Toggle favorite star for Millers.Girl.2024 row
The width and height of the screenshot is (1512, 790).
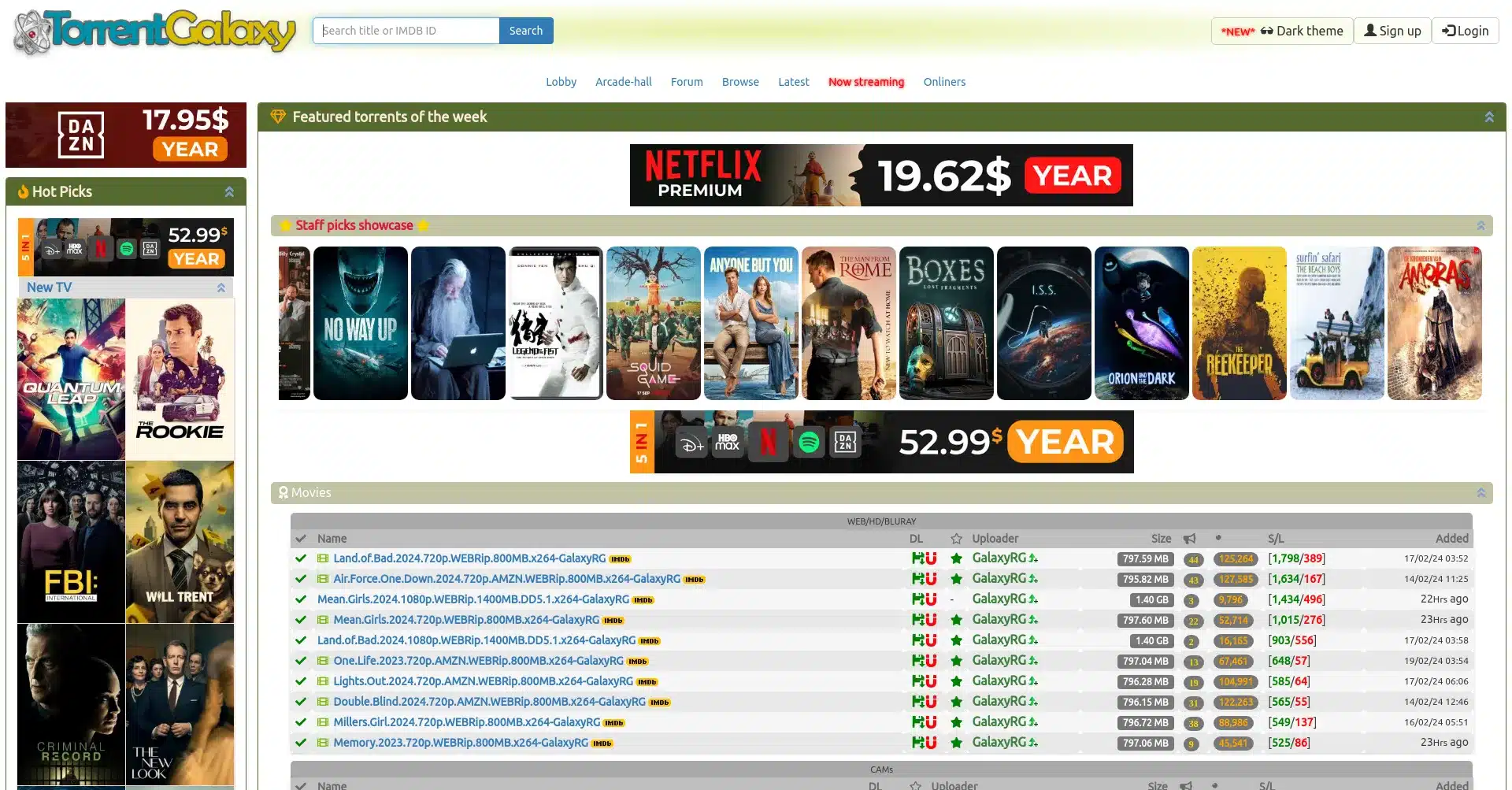[x=956, y=722]
